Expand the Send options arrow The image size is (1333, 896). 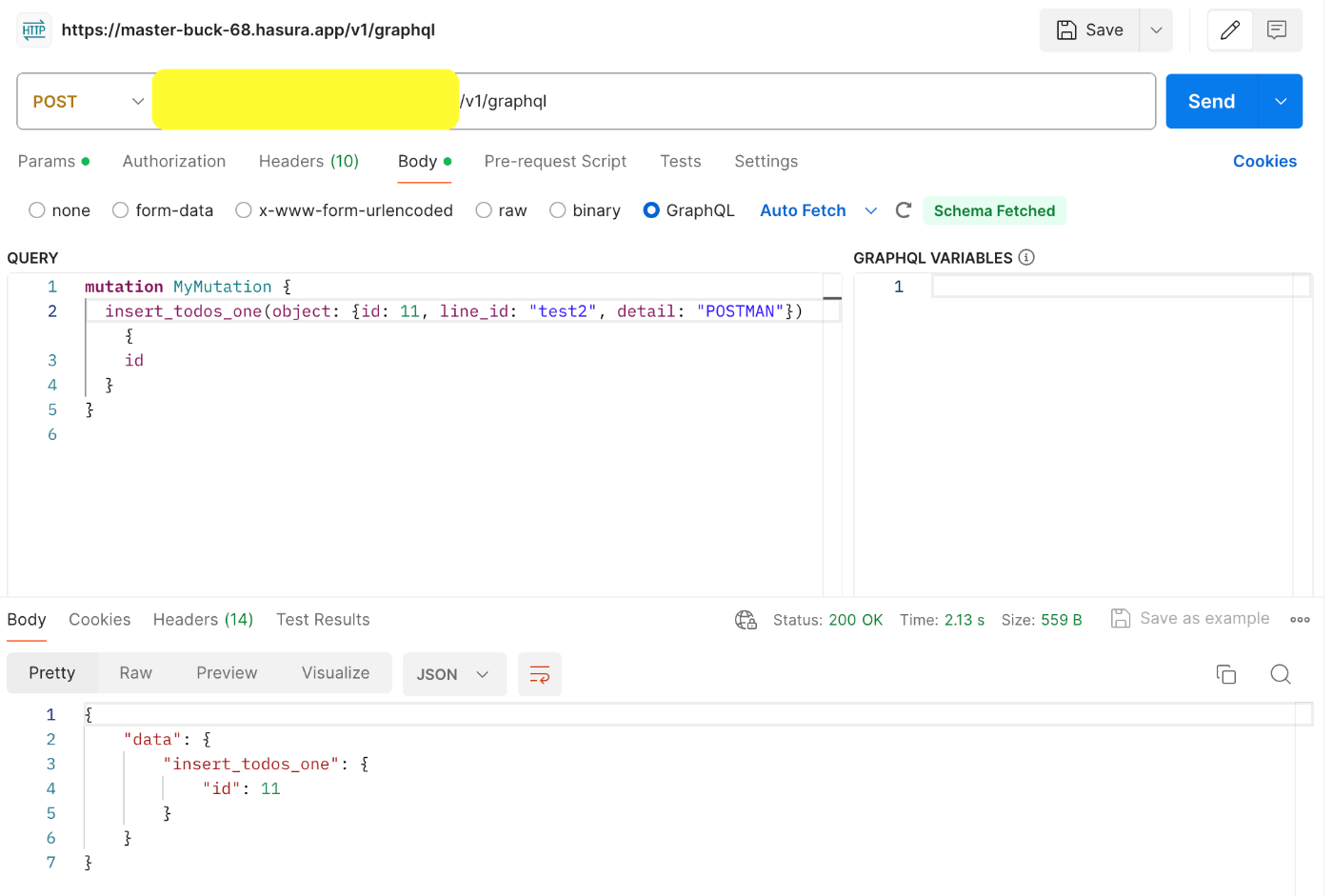pyautogui.click(x=1281, y=102)
